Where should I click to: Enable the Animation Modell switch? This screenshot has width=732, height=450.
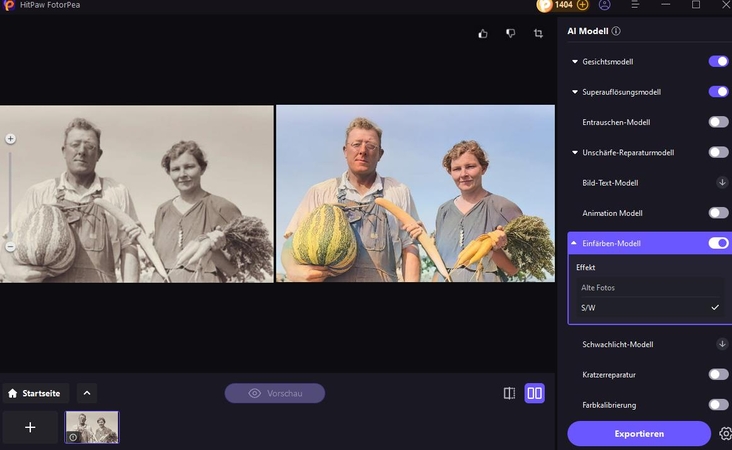tap(718, 213)
